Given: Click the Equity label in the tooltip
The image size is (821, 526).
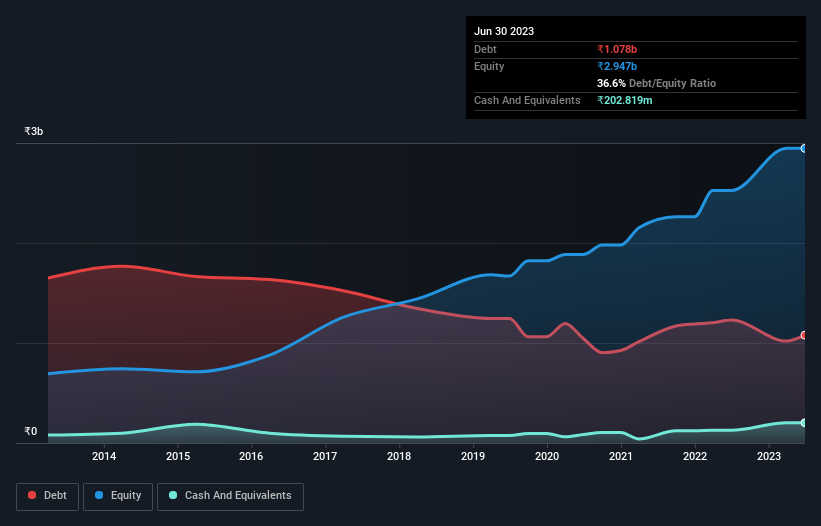Looking at the screenshot, I should 489,66.
